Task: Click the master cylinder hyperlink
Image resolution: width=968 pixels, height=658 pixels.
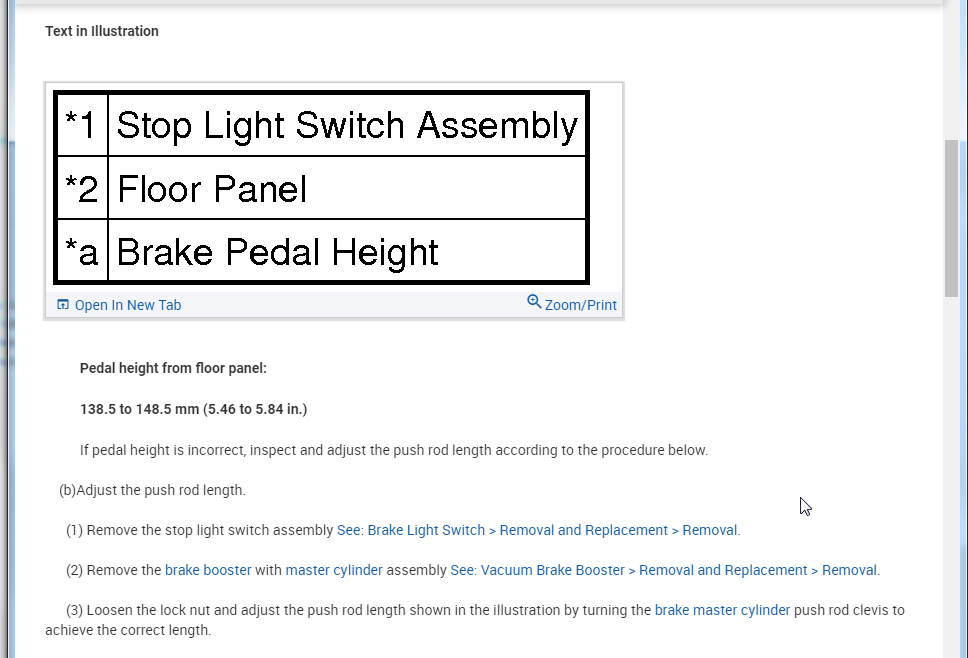Action: (333, 570)
